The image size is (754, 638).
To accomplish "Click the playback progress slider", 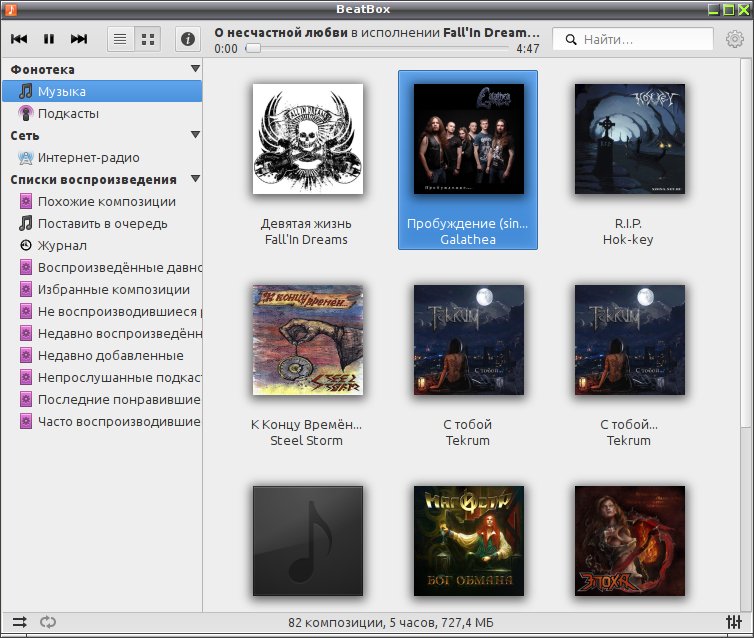I will pyautogui.click(x=377, y=49).
